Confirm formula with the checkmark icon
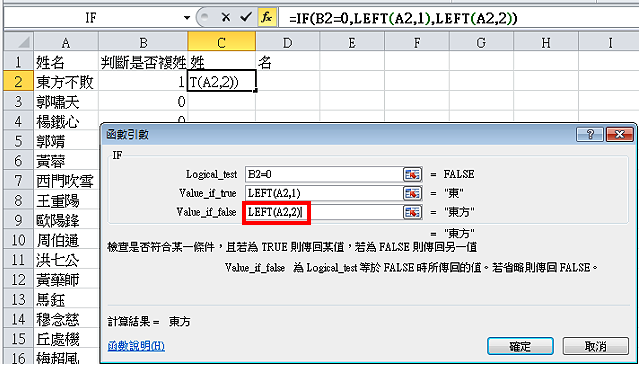This screenshot has width=642, height=366. [x=246, y=17]
